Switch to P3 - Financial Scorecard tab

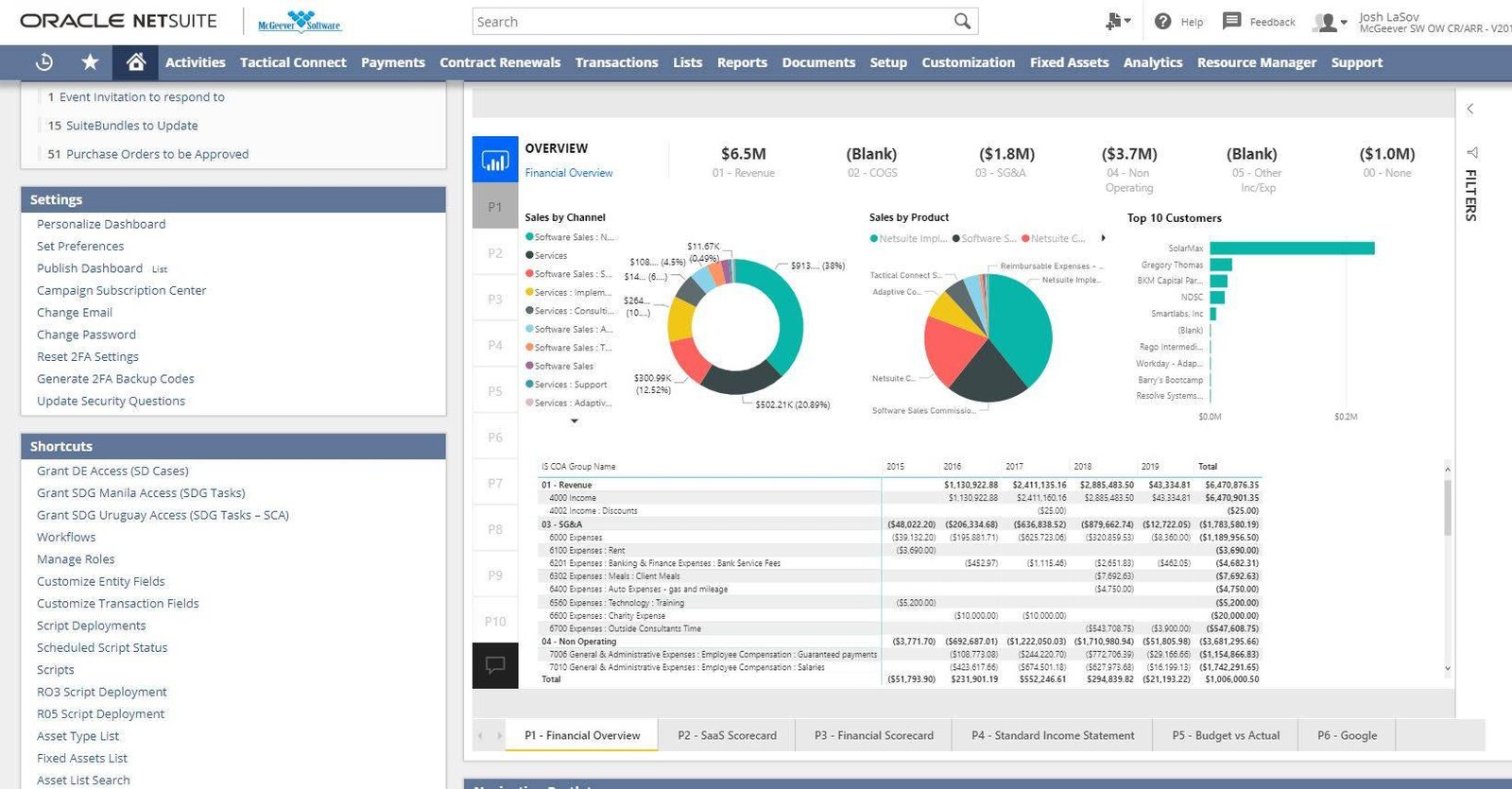pyautogui.click(x=874, y=735)
